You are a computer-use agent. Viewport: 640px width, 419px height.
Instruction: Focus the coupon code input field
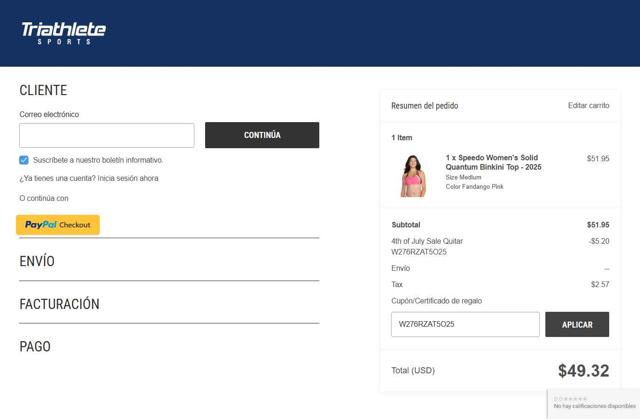tap(465, 324)
